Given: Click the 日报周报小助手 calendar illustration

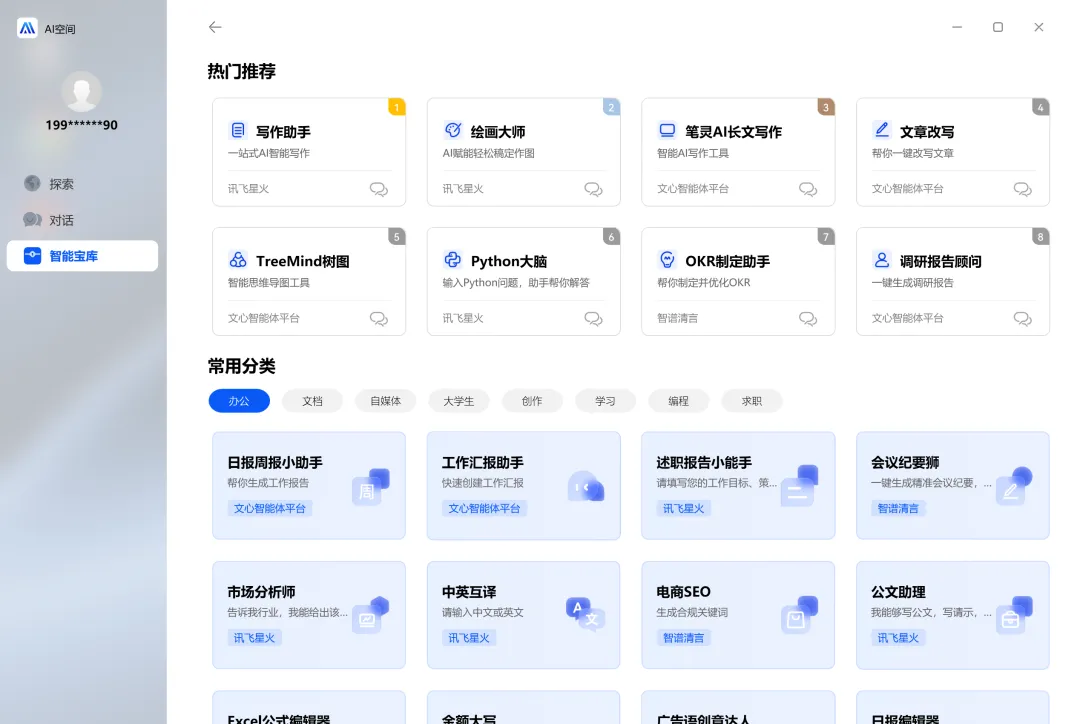Looking at the screenshot, I should [371, 486].
